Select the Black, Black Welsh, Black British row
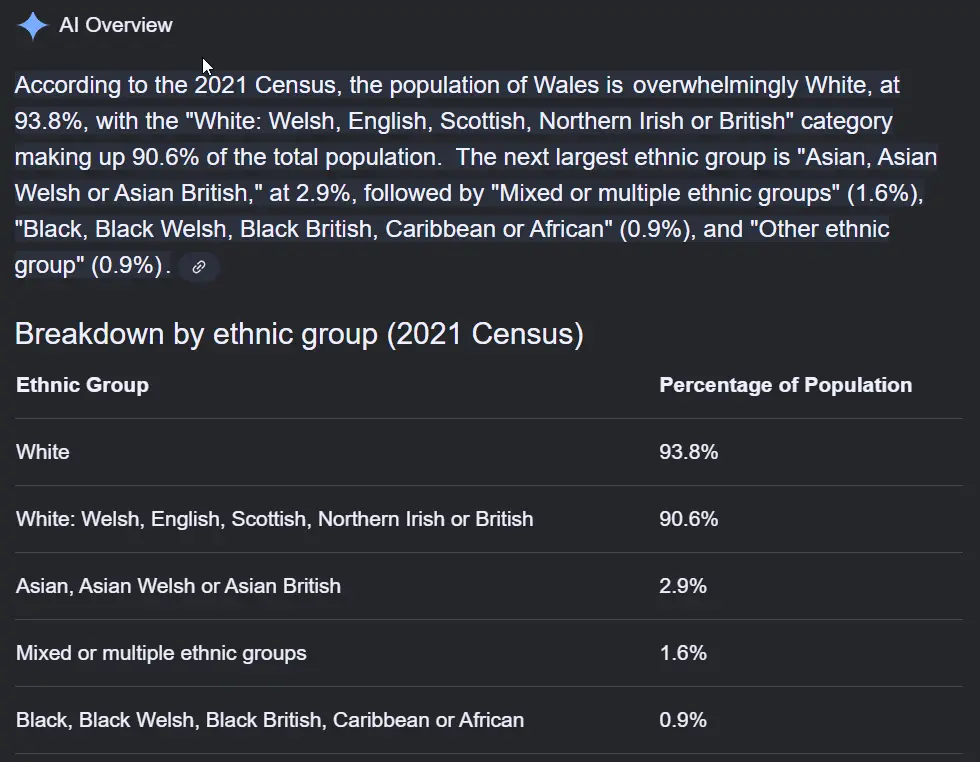This screenshot has height=762, width=980. pyautogui.click(x=269, y=720)
